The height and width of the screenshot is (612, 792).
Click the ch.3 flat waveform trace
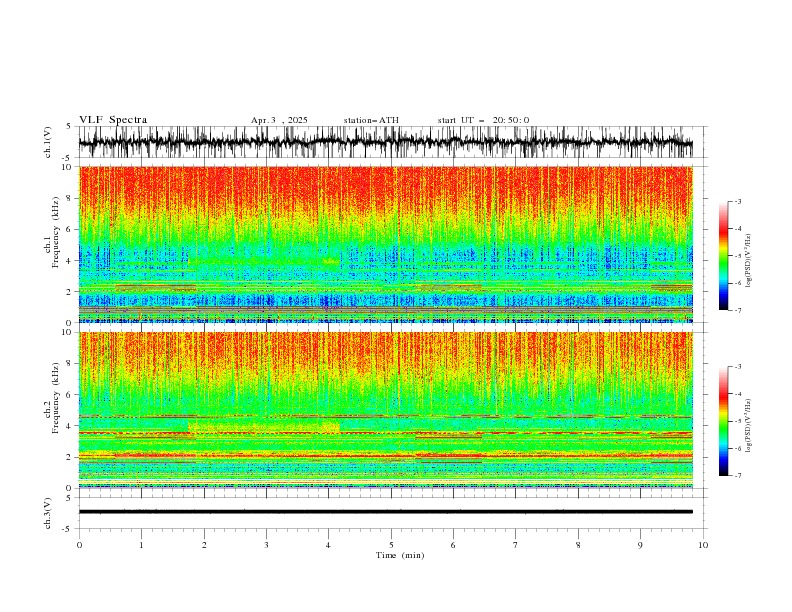tap(385, 512)
